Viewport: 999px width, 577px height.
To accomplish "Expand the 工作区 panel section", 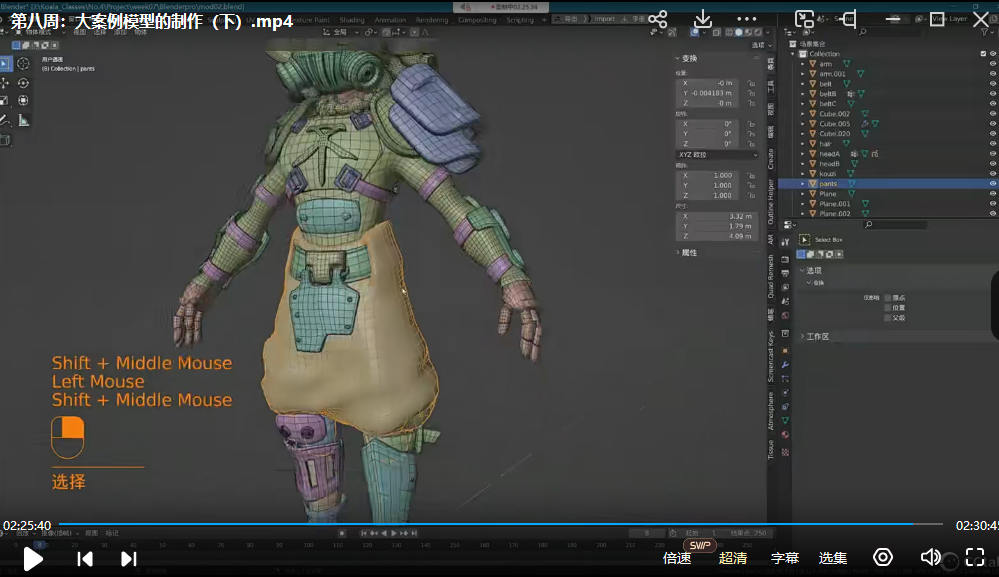I will click(818, 337).
